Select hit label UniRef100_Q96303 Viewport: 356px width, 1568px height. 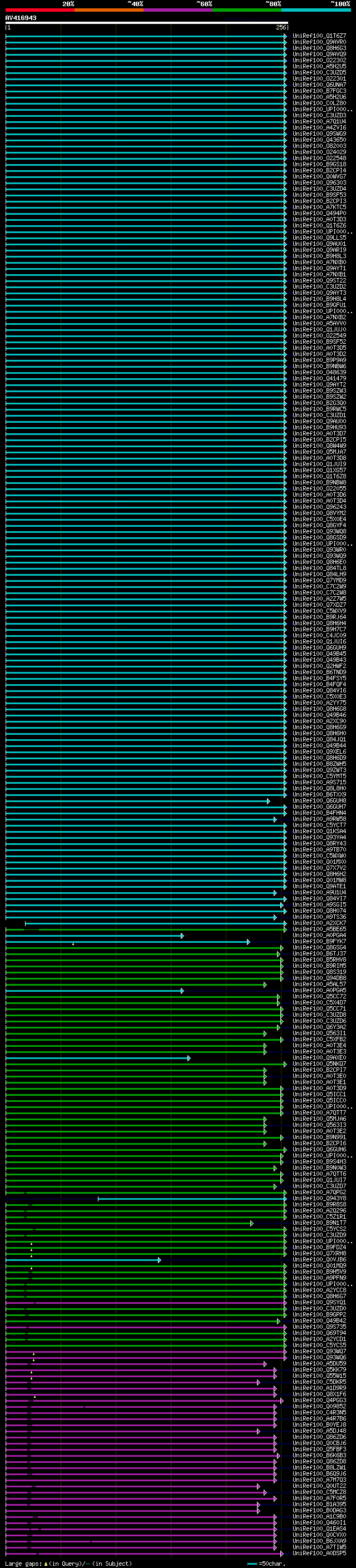tap(319, 182)
